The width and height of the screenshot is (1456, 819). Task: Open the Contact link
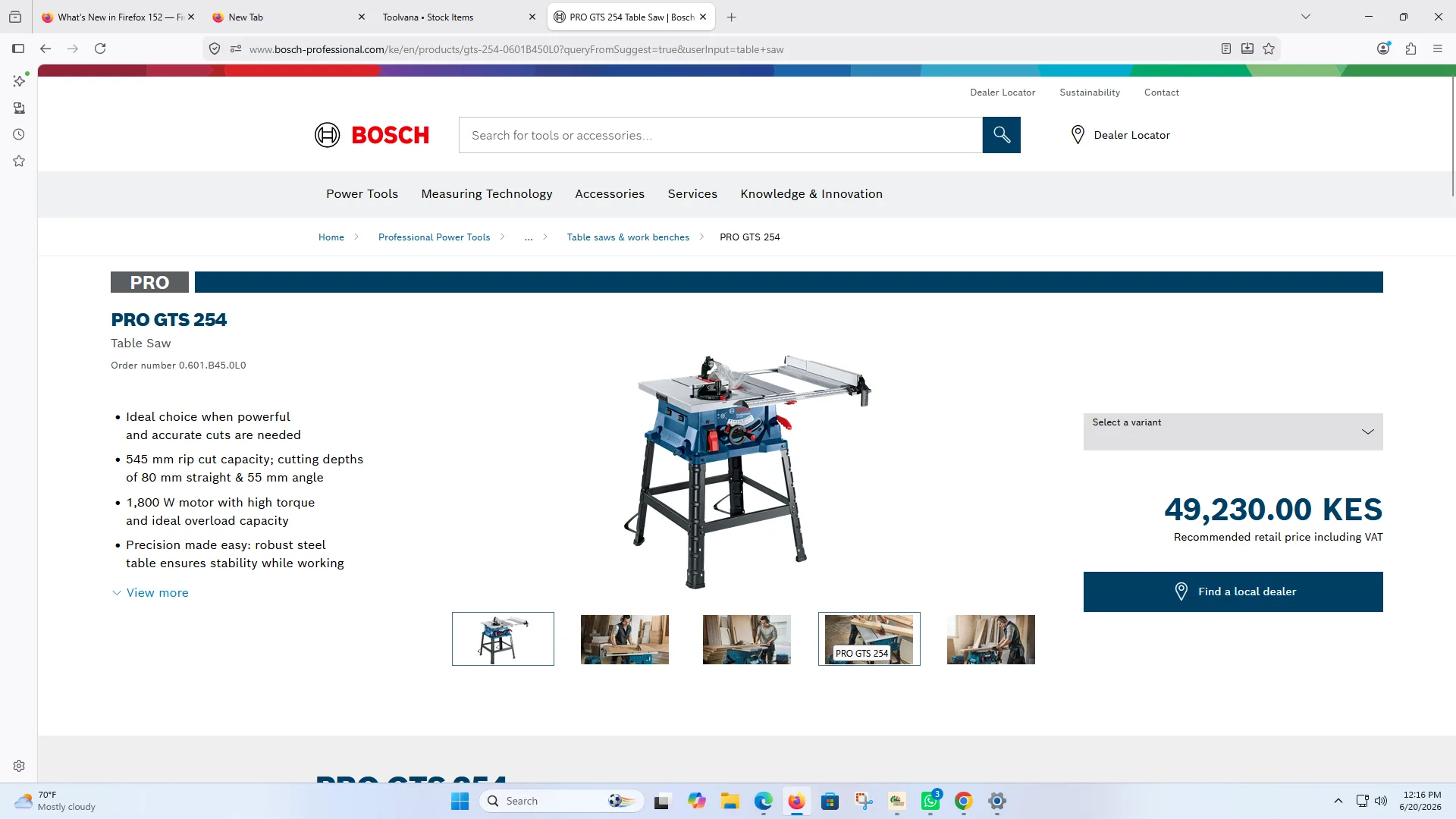[x=1162, y=93]
